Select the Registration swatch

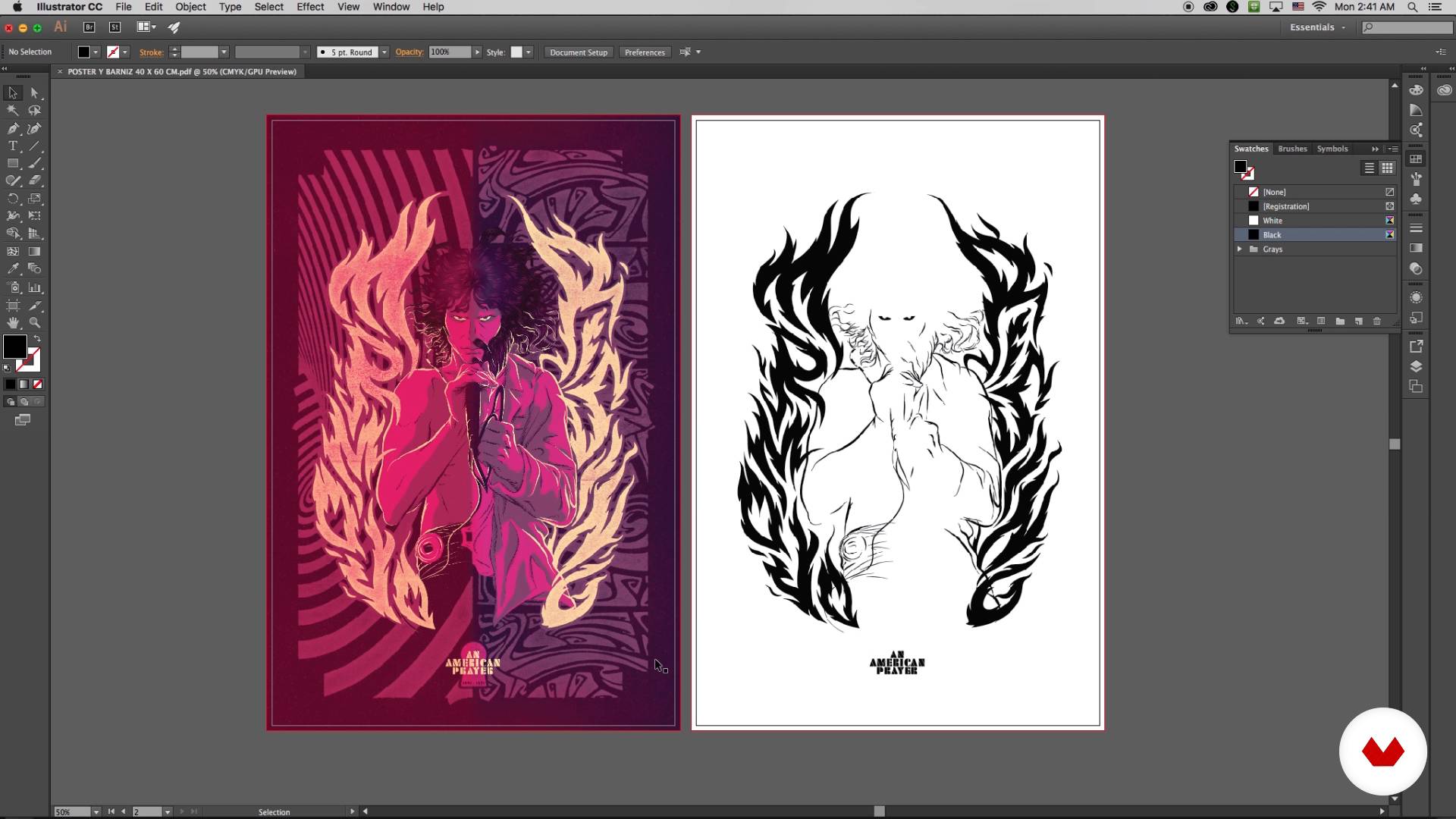(1315, 206)
